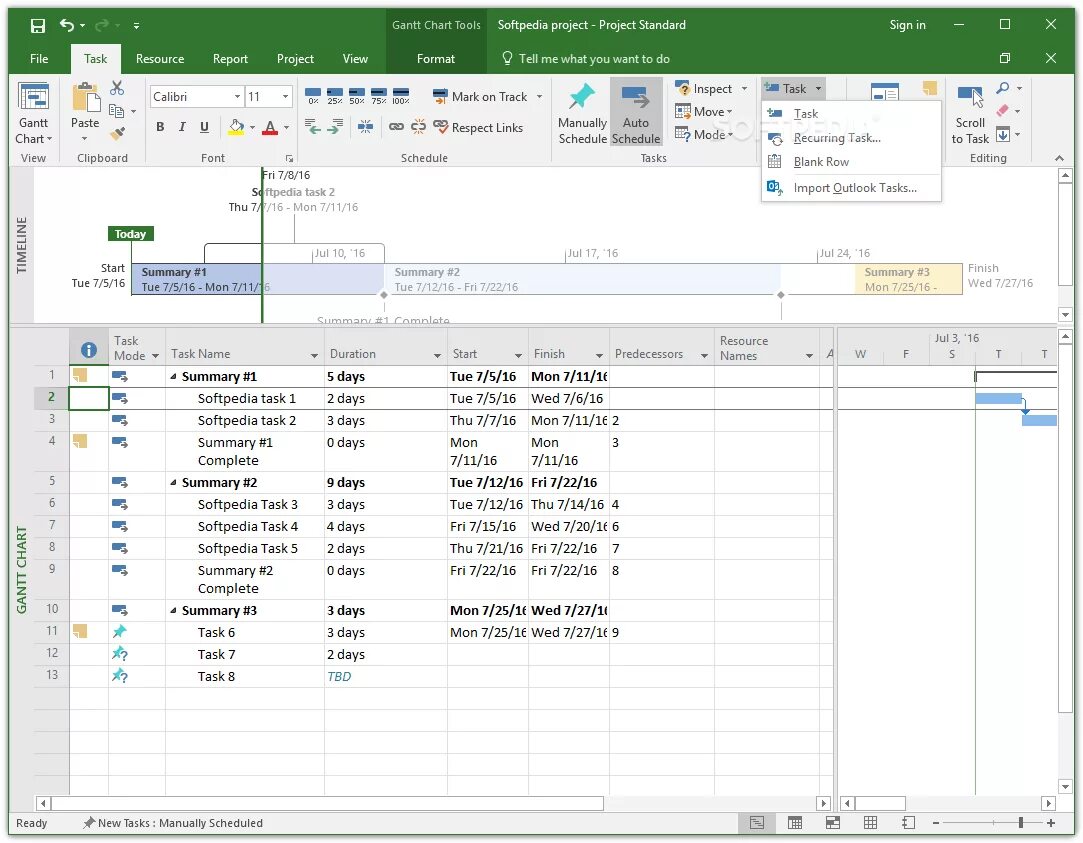Choose Import Outlook Tasks... menu item
The height and width of the screenshot is (843, 1083).
[851, 188]
